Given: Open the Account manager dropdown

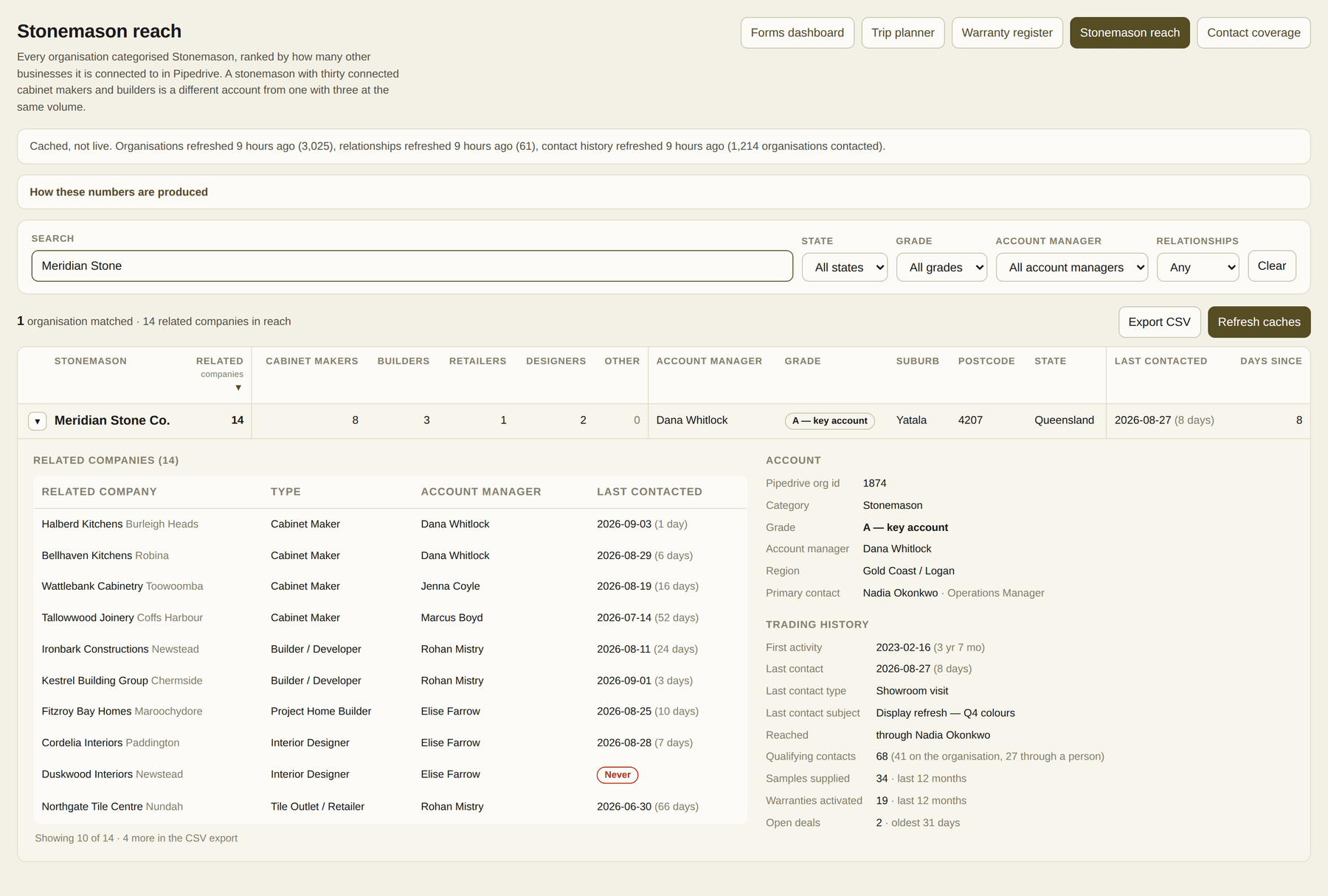Looking at the screenshot, I should [x=1072, y=267].
